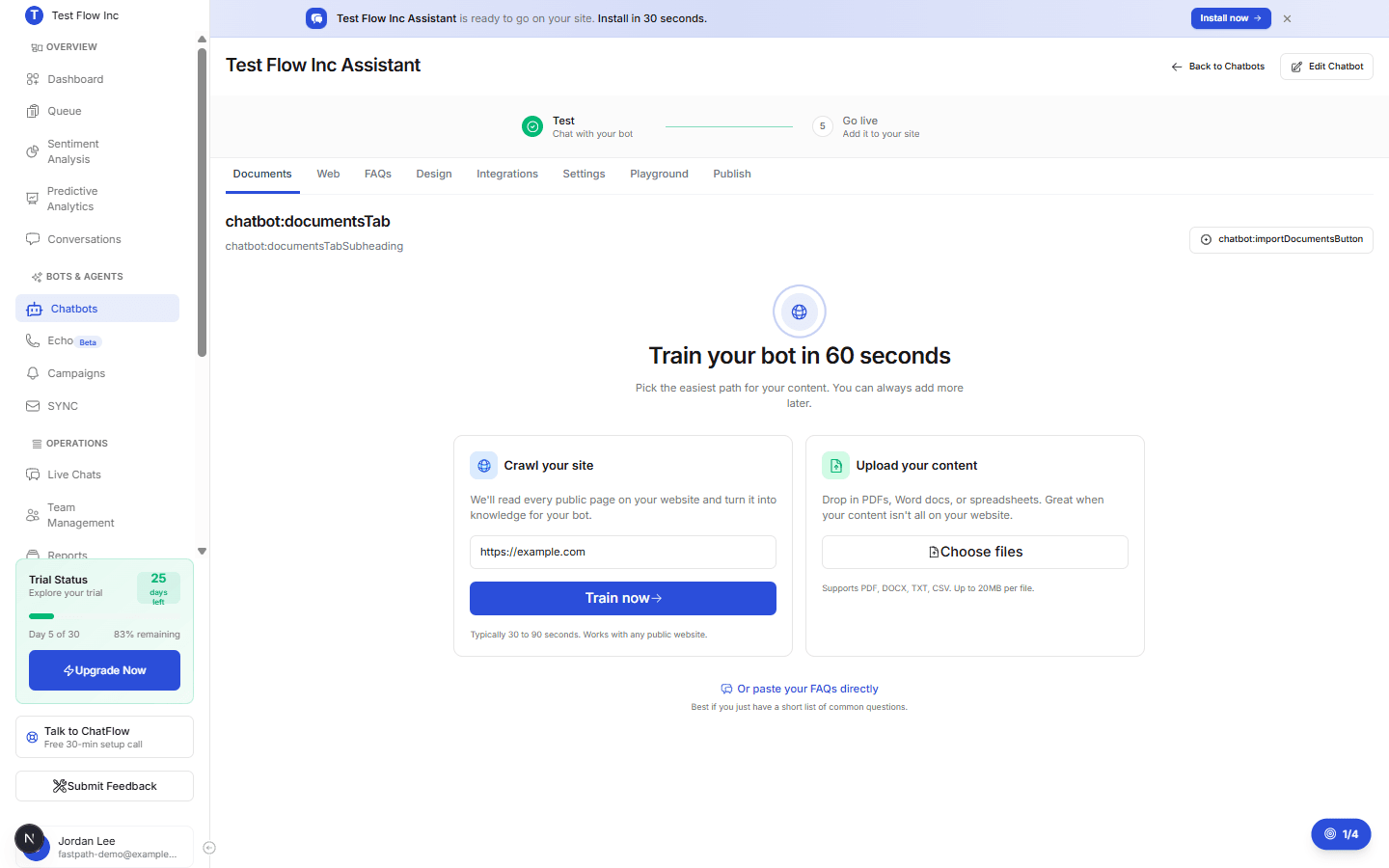Click the BOTS & AGENTS section header

pyautogui.click(x=84, y=277)
